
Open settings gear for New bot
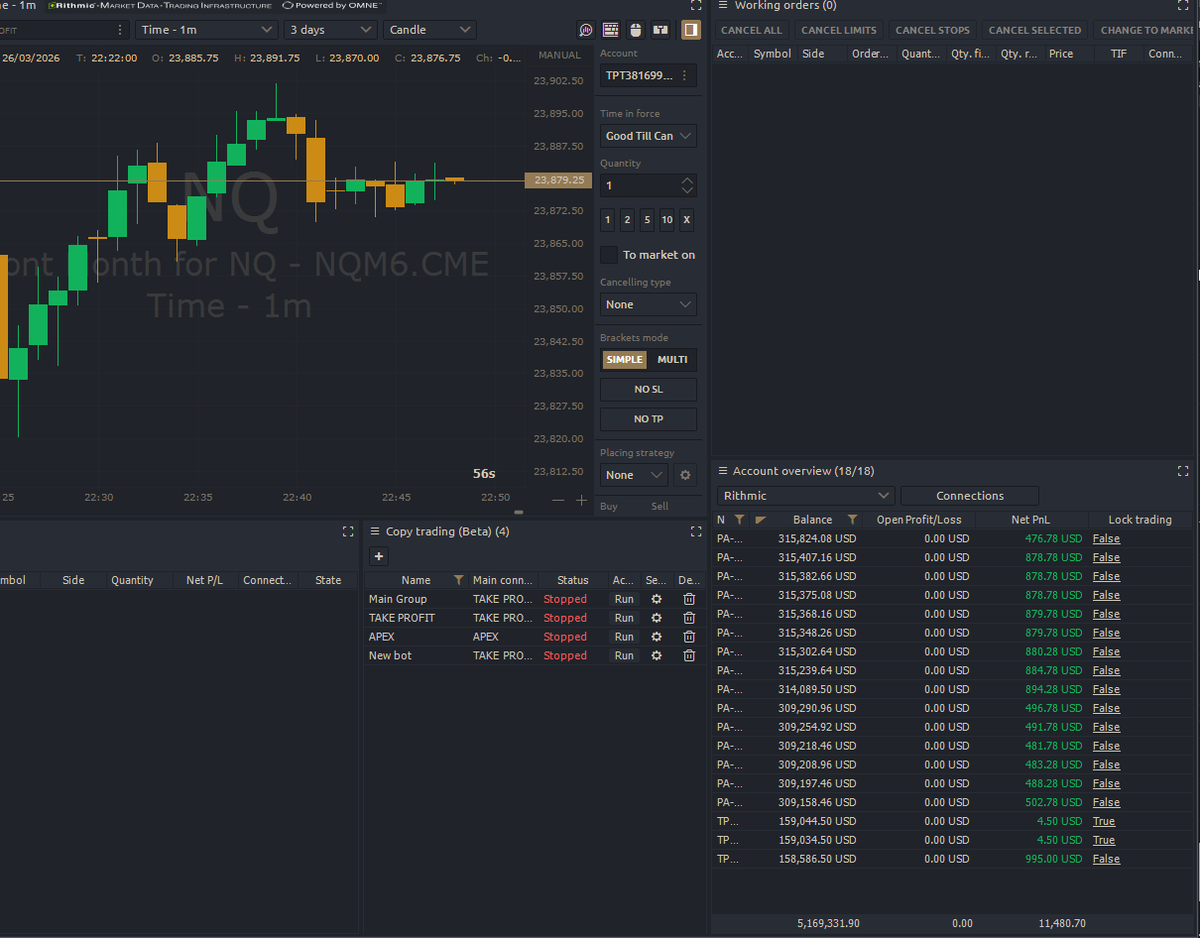click(656, 656)
